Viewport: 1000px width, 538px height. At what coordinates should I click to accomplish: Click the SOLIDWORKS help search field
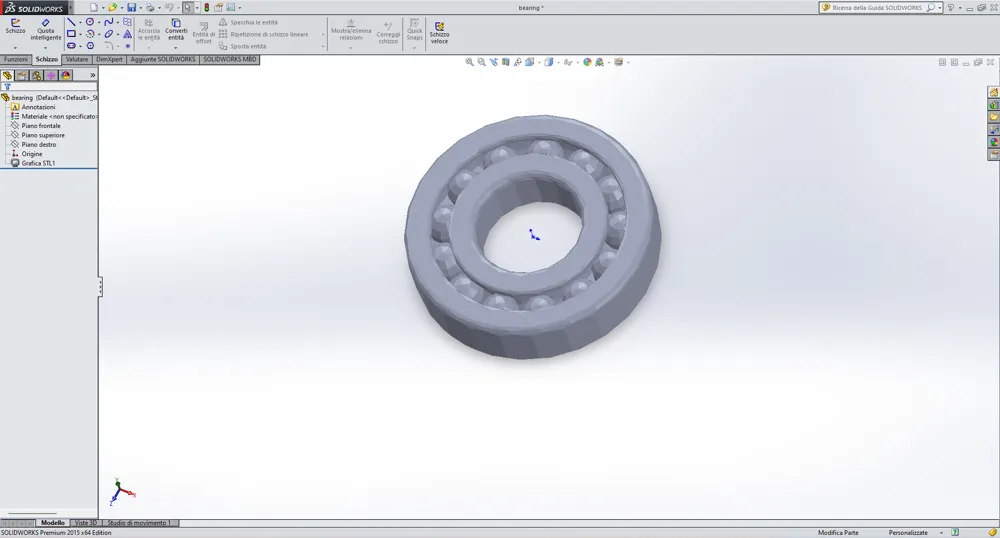pyautogui.click(x=878, y=8)
